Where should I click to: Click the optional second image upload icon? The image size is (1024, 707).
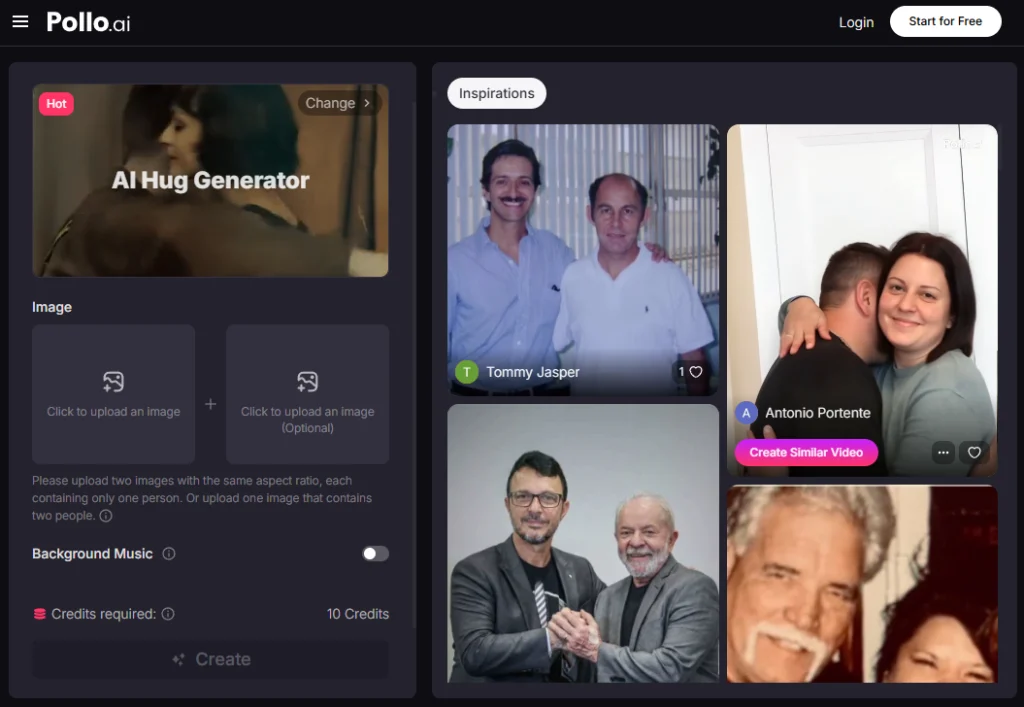click(x=307, y=382)
